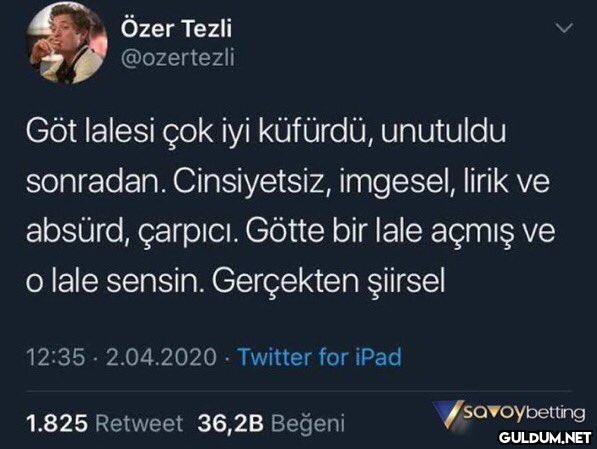Screen dimensions: 597x449
Task: Click the word Beğeni label
Action: (308, 423)
